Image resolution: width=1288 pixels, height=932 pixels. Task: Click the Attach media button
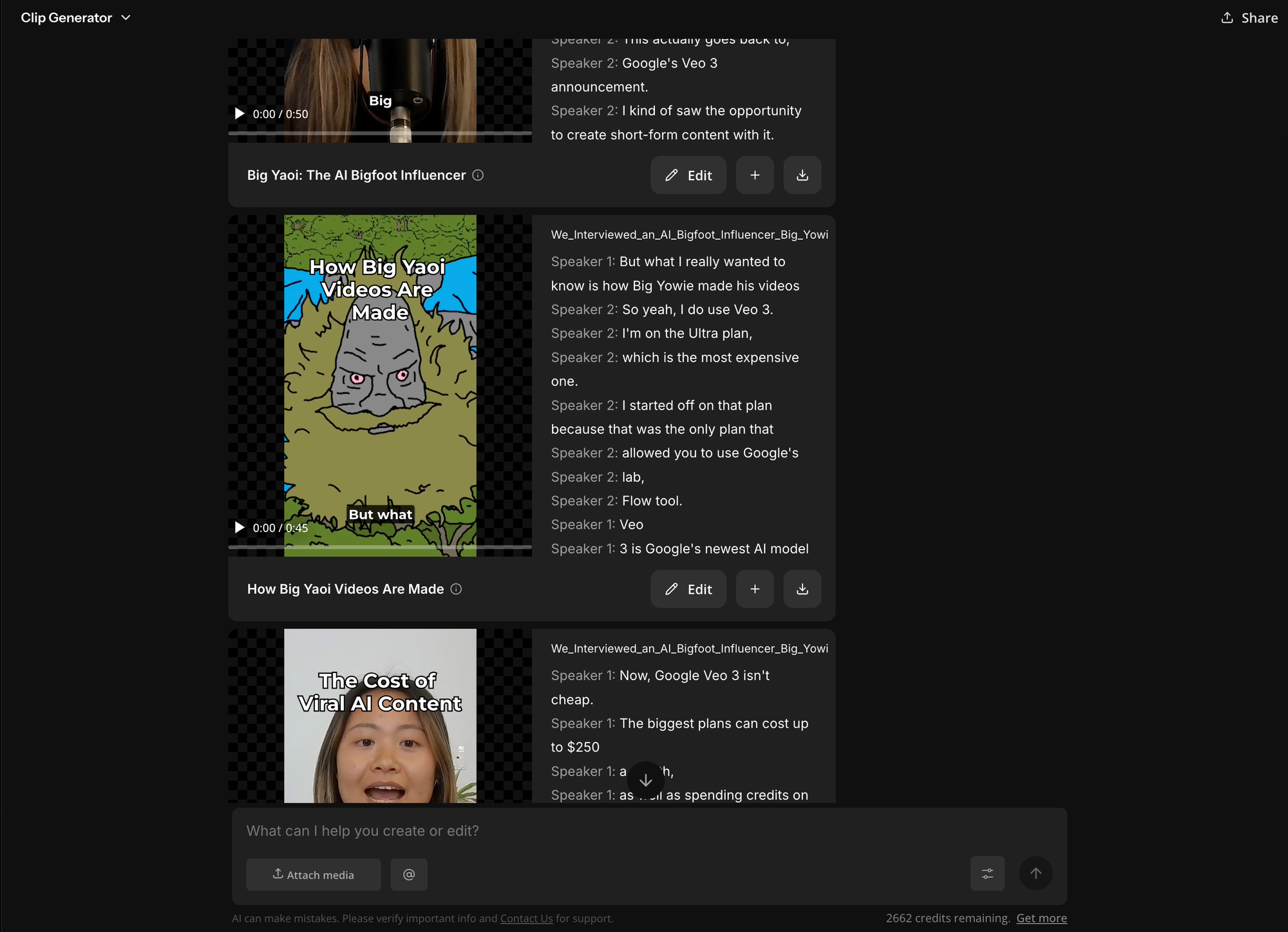(x=314, y=874)
